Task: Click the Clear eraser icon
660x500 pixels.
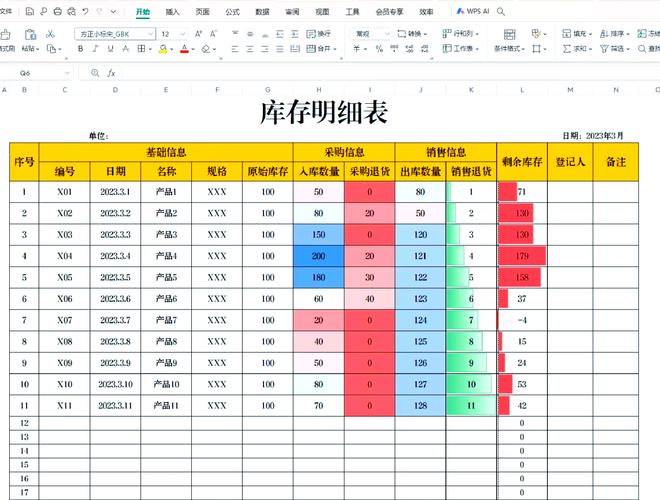Action: tap(205, 49)
